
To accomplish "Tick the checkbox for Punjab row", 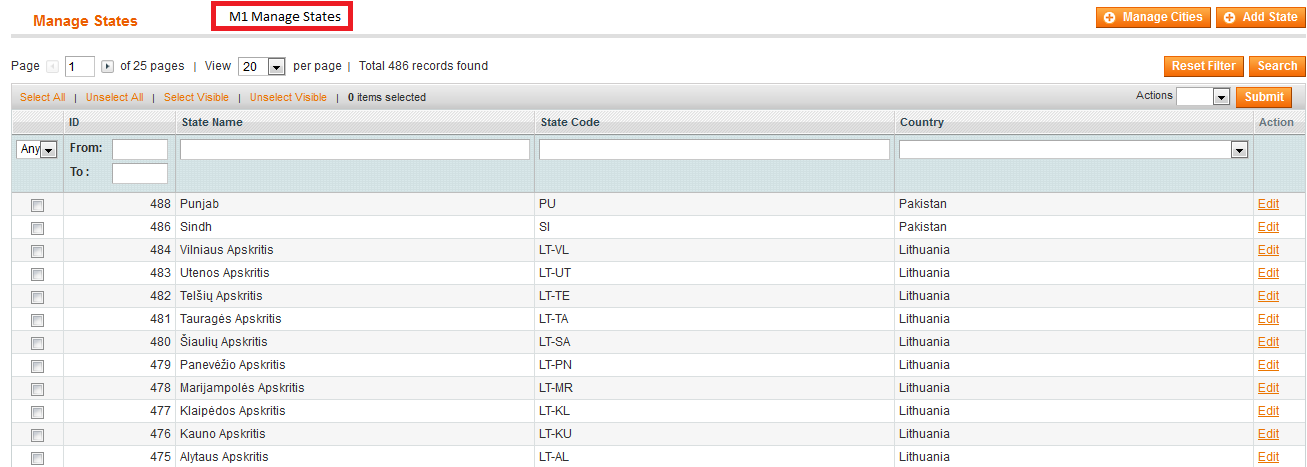I will pyautogui.click(x=38, y=205).
